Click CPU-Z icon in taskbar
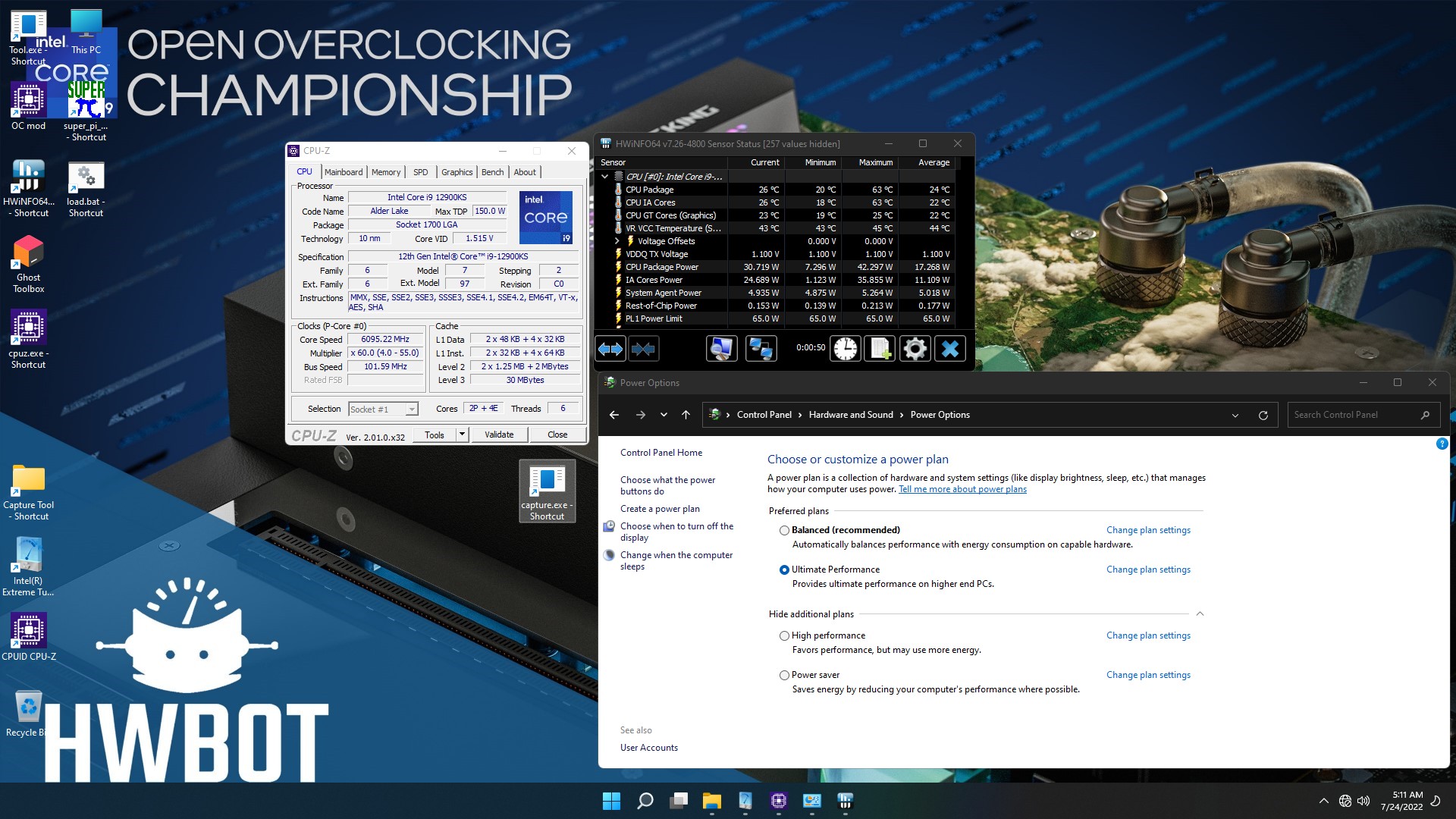1456x819 pixels. click(x=778, y=801)
